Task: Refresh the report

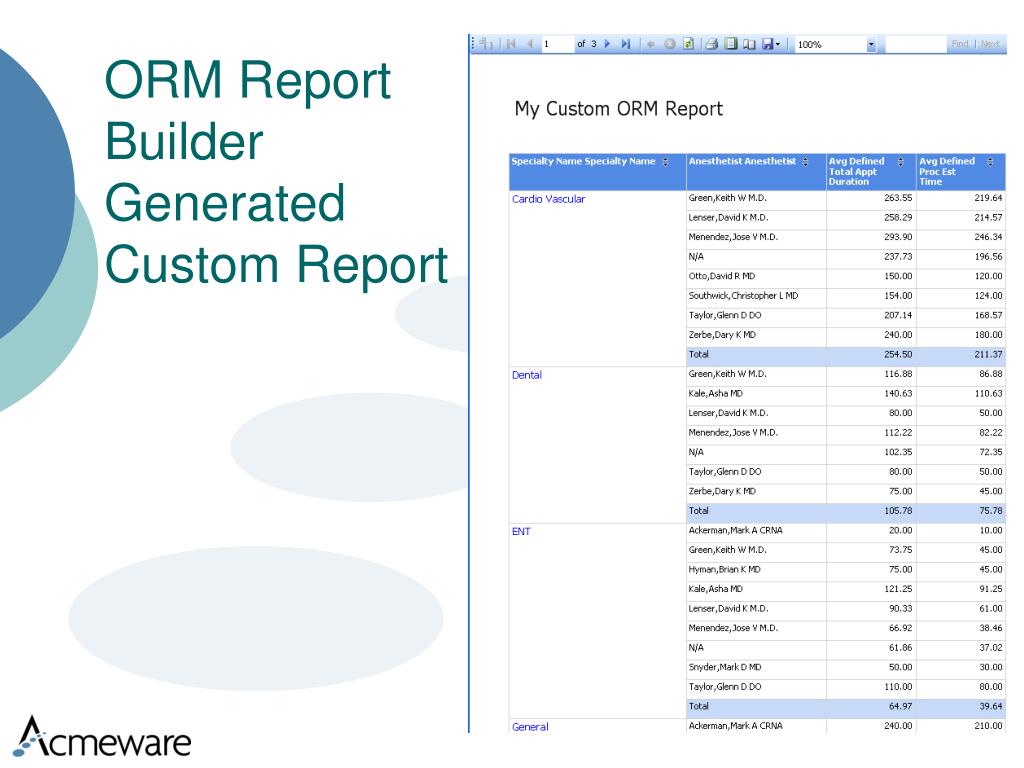Action: pyautogui.click(x=688, y=44)
